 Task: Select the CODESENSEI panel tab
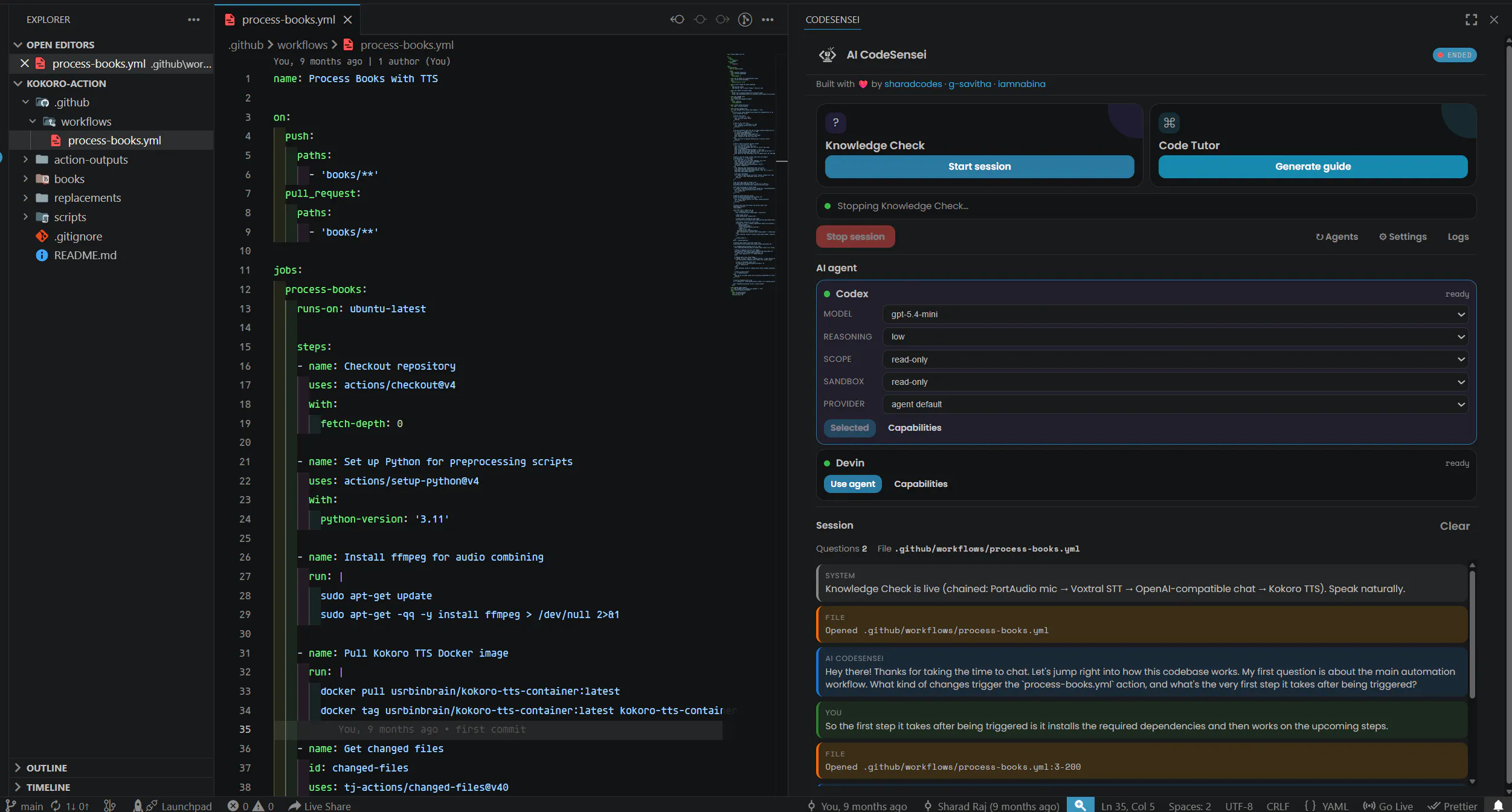tap(832, 19)
